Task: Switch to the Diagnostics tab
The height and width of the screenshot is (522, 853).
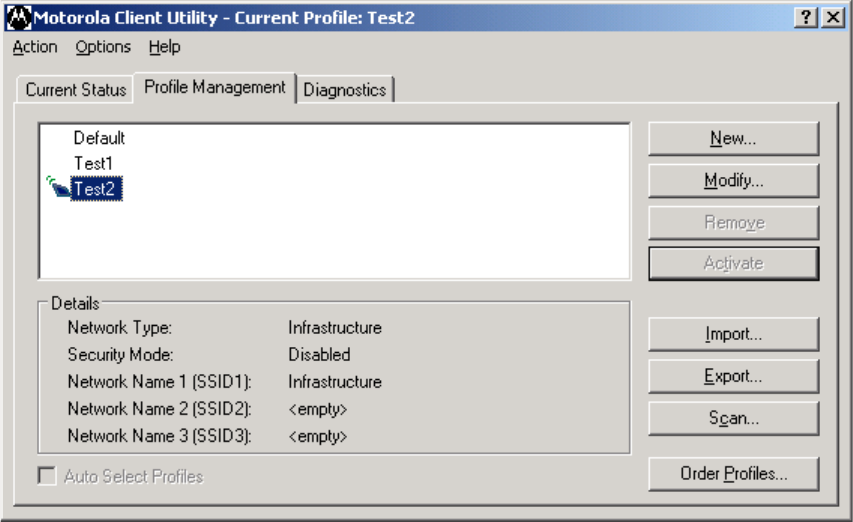Action: [345, 90]
